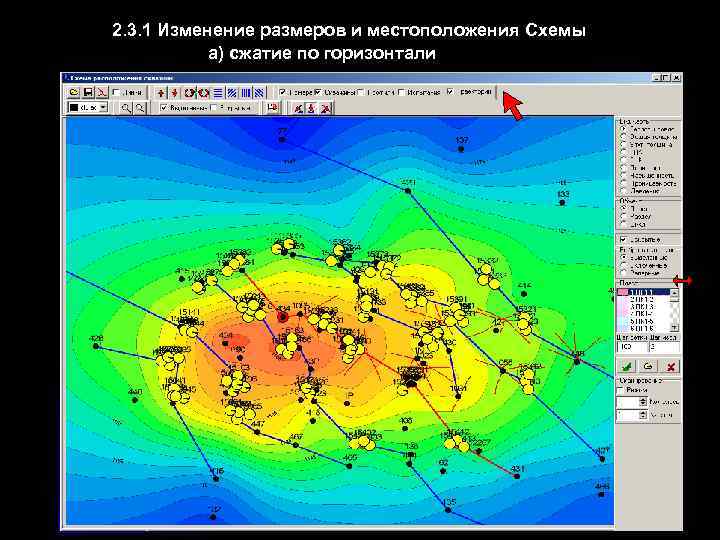Image resolution: width=720 pixels, height=540 pixels.
Task: Select the vertical-lines hatch icon
Action: point(246,93)
